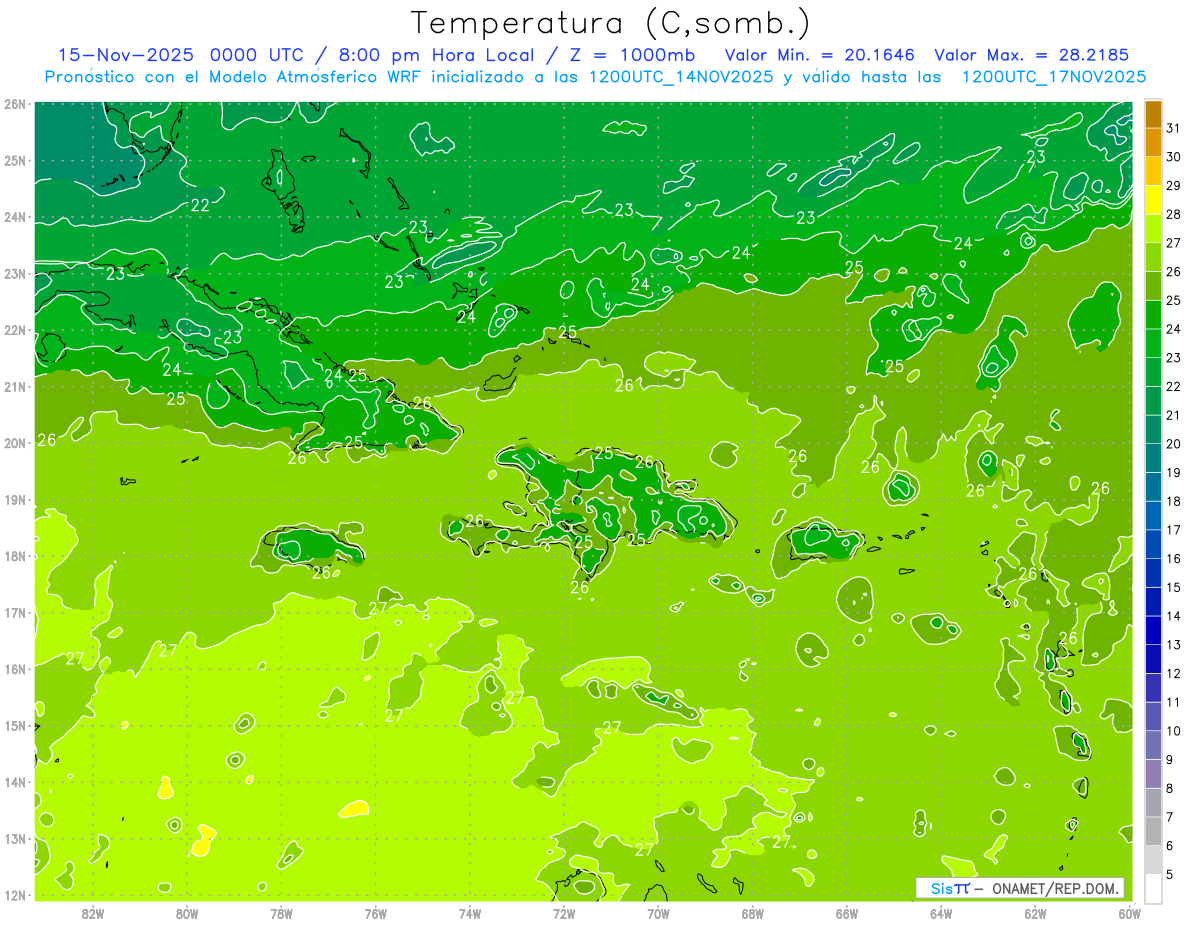Select legend color band between 26 and 27
This screenshot has width=1200, height=927.
[1153, 257]
